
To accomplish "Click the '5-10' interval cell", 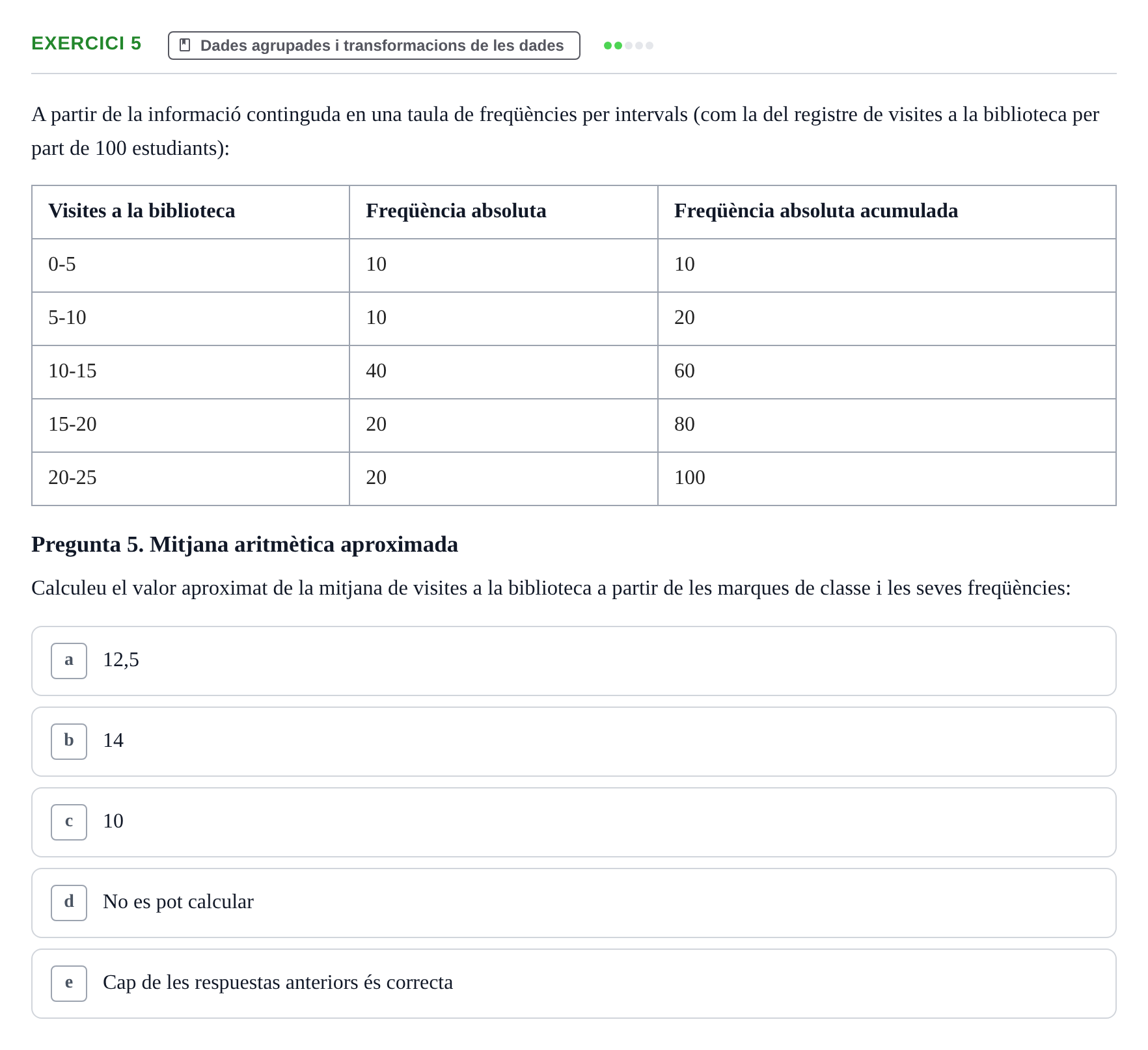I will click(191, 319).
